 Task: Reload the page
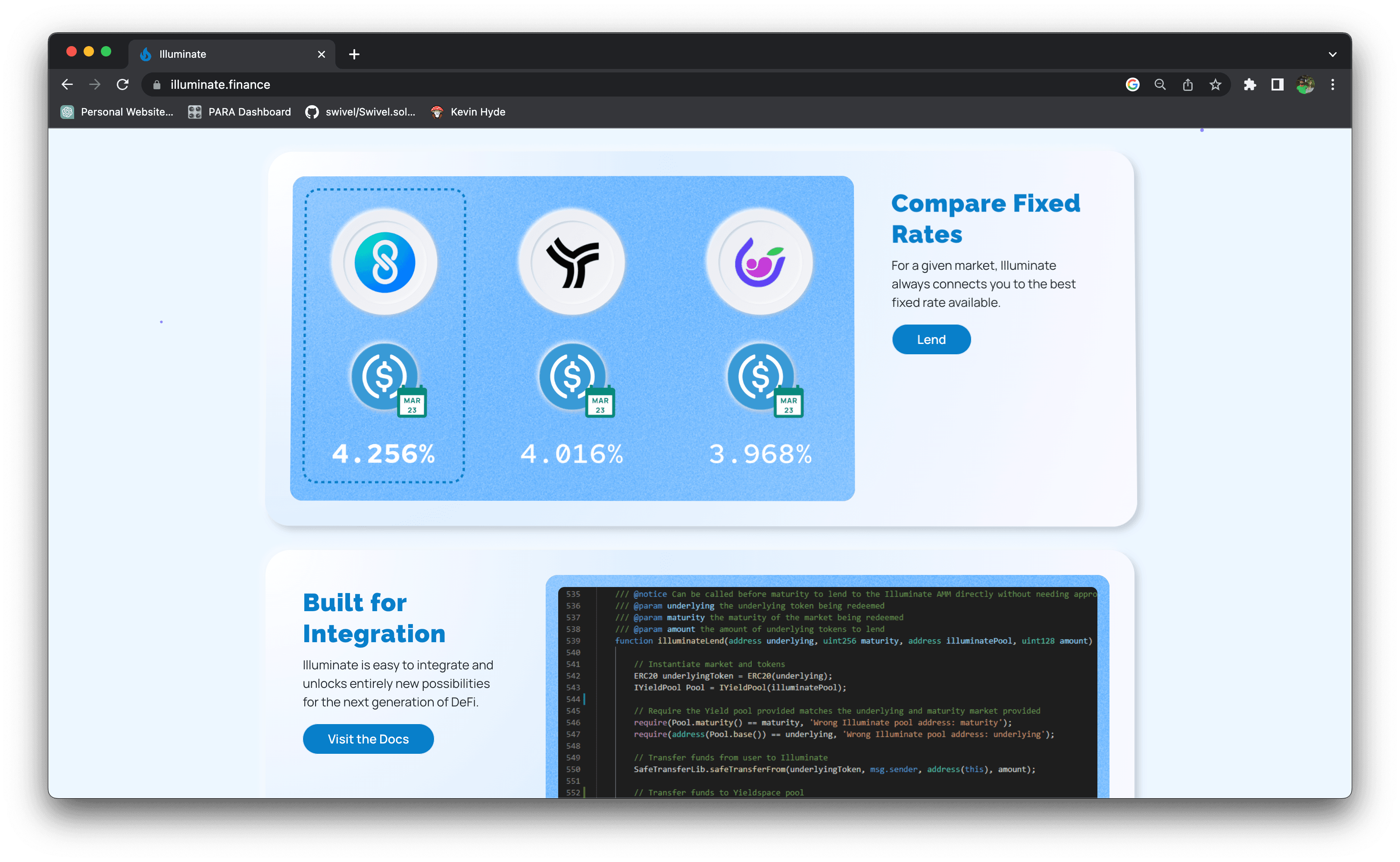122,85
